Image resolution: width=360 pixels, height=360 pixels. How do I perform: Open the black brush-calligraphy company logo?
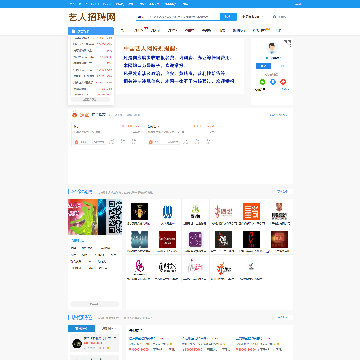pos(167,267)
